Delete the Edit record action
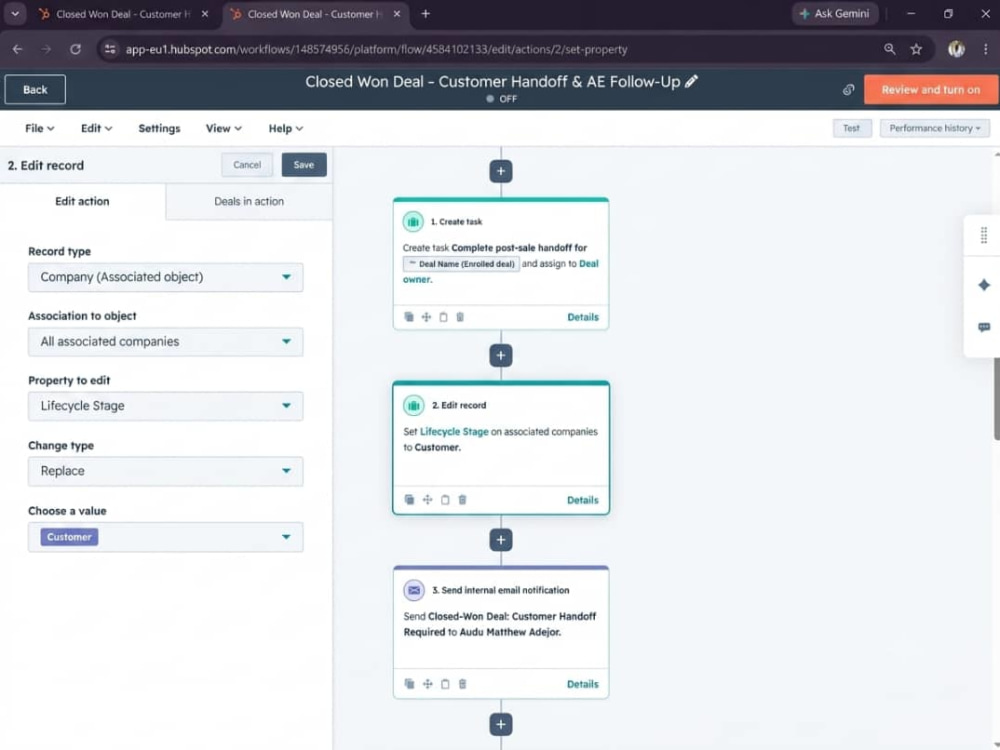The image size is (1000, 750). point(462,499)
